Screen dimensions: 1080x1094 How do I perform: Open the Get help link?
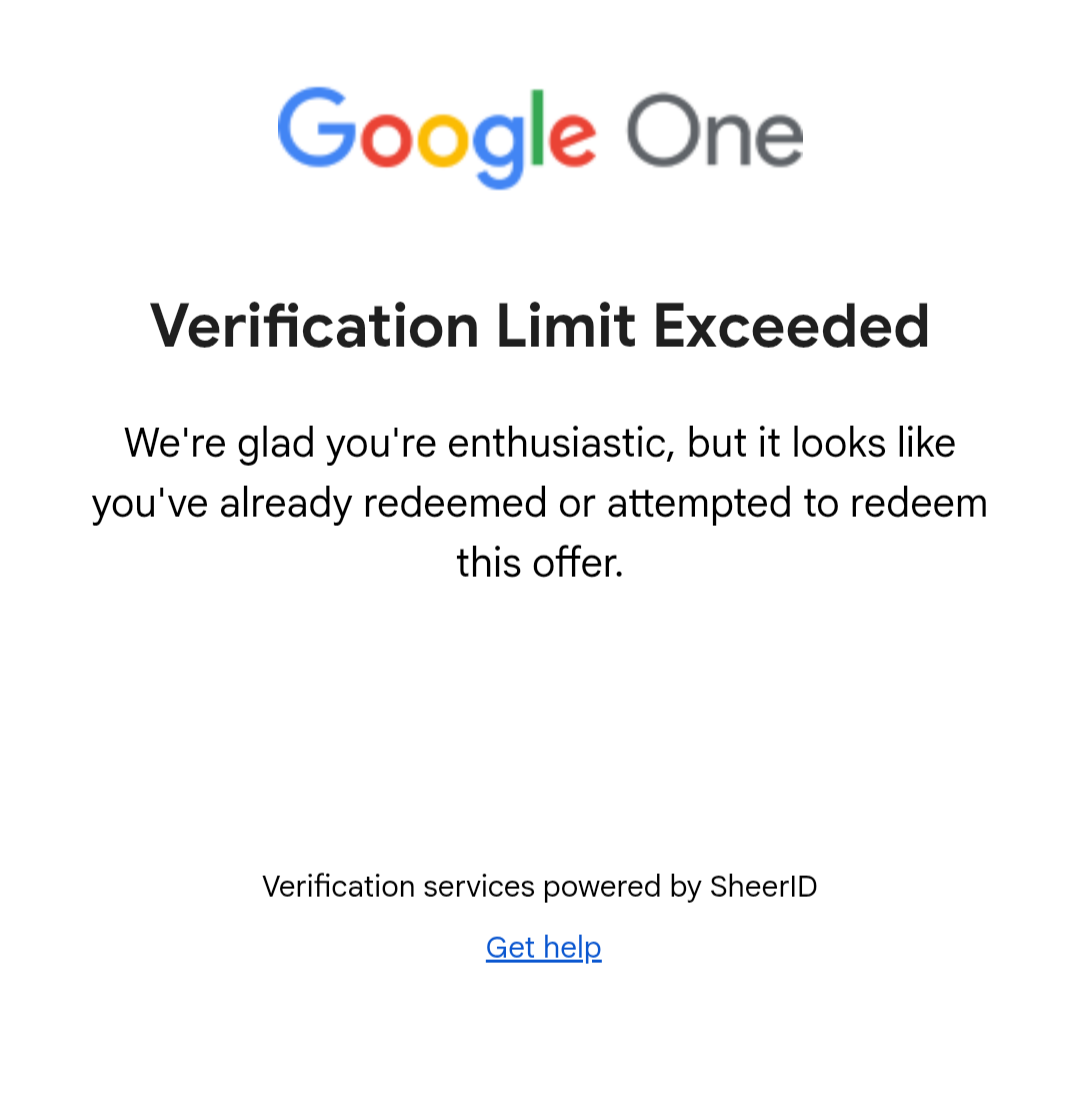(x=543, y=947)
